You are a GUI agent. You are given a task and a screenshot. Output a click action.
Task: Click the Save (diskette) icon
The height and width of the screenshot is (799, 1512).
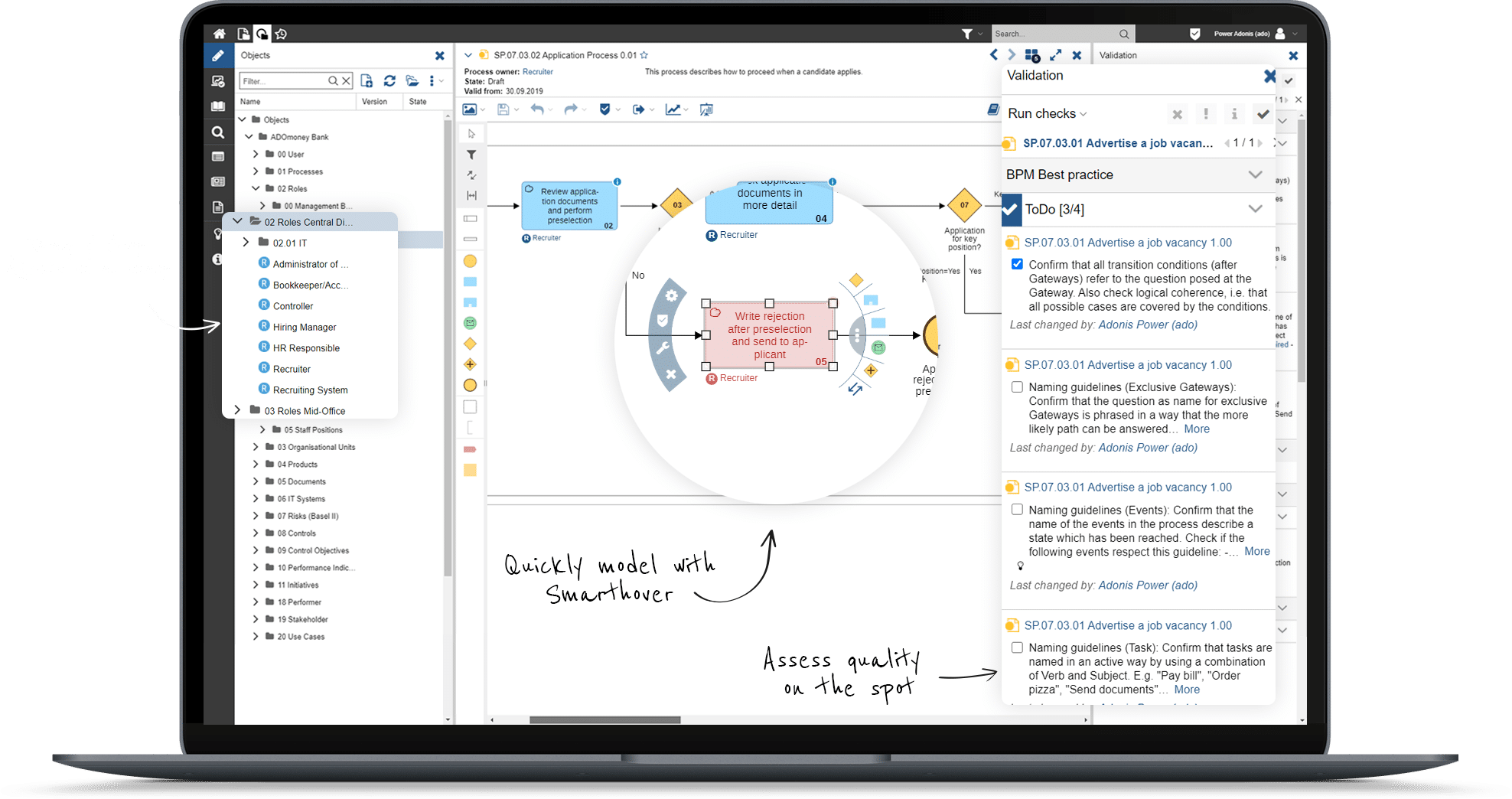pos(503,109)
